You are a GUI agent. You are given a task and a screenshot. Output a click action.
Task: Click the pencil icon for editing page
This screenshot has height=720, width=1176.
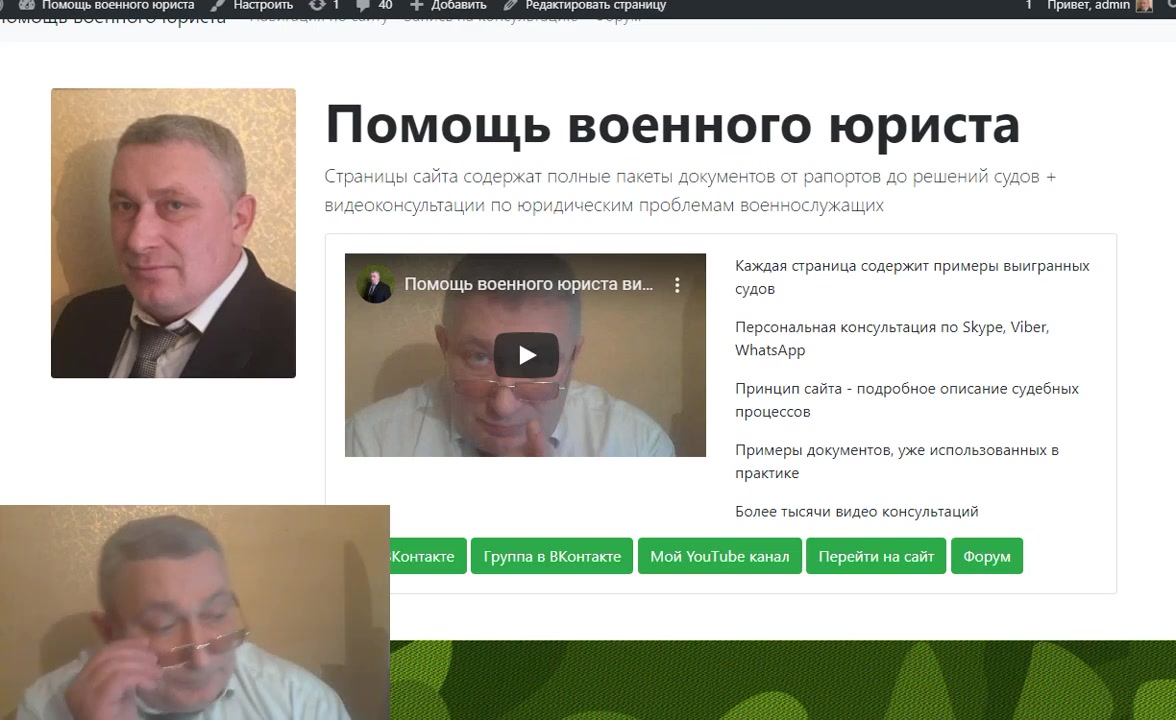pos(511,5)
